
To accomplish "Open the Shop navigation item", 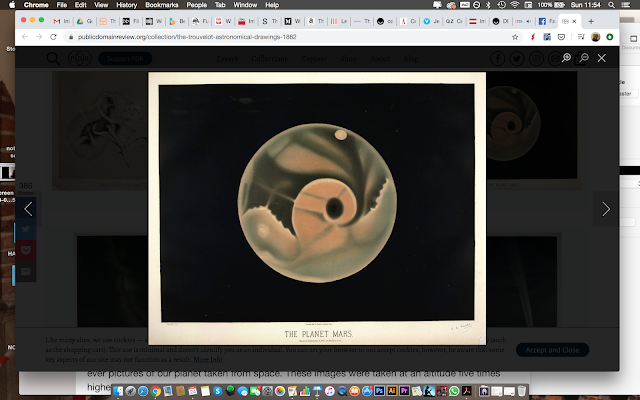I will point(348,59).
